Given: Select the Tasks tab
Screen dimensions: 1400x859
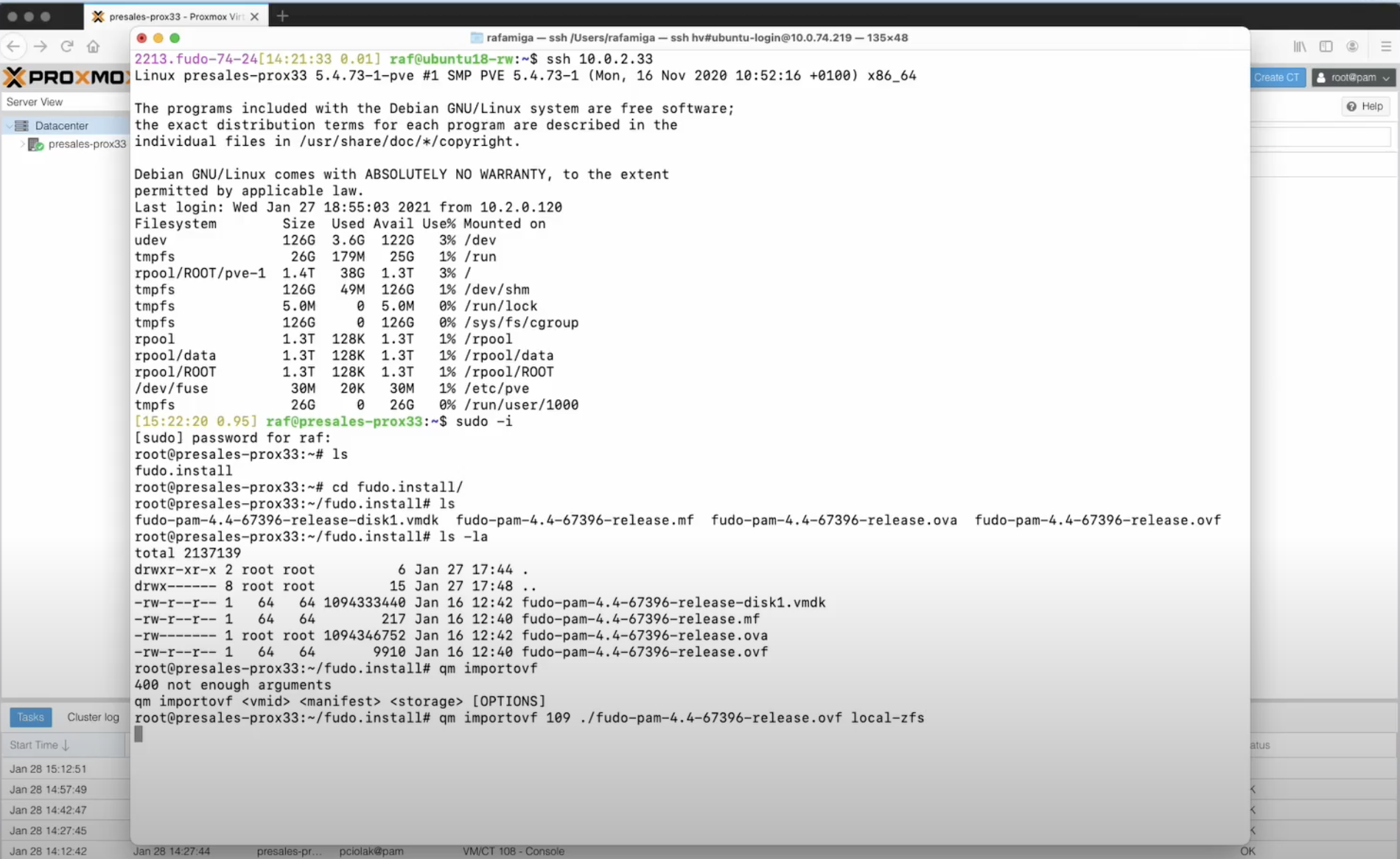Looking at the screenshot, I should click(30, 716).
